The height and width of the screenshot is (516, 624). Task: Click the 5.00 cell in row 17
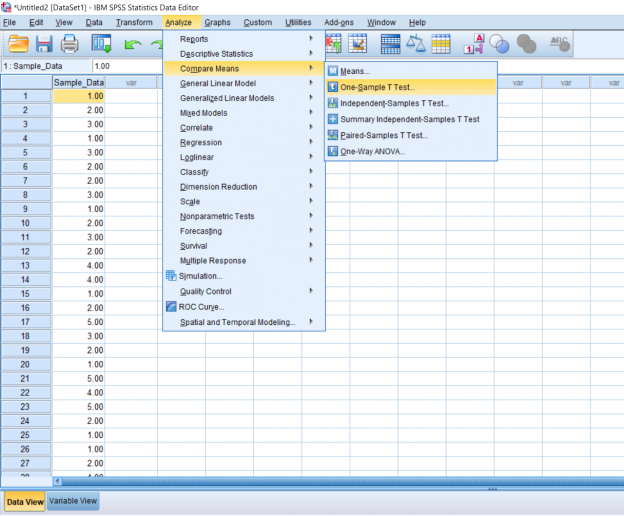(79, 322)
